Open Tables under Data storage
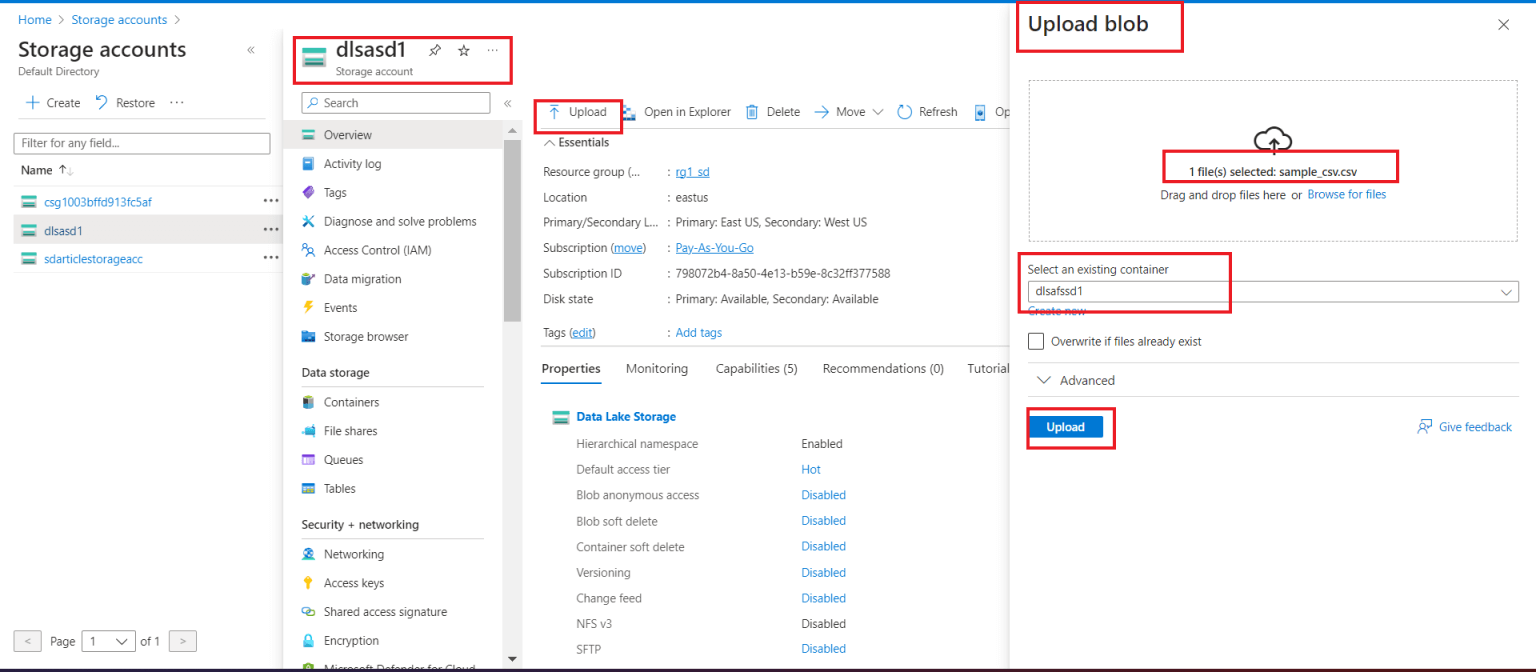The image size is (1536, 672). pos(339,489)
